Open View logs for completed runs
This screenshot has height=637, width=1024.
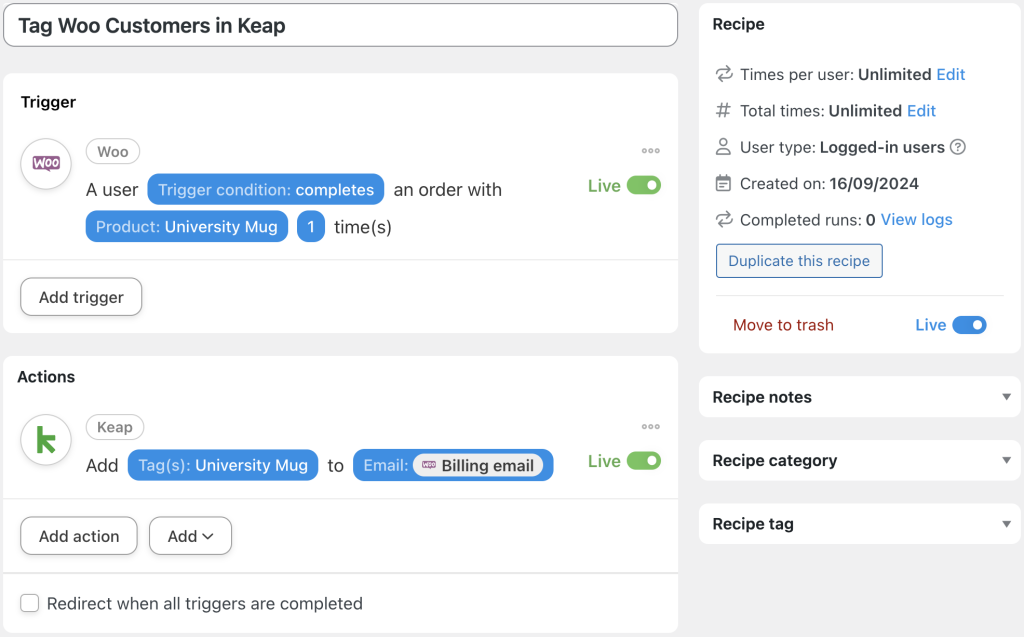(916, 219)
